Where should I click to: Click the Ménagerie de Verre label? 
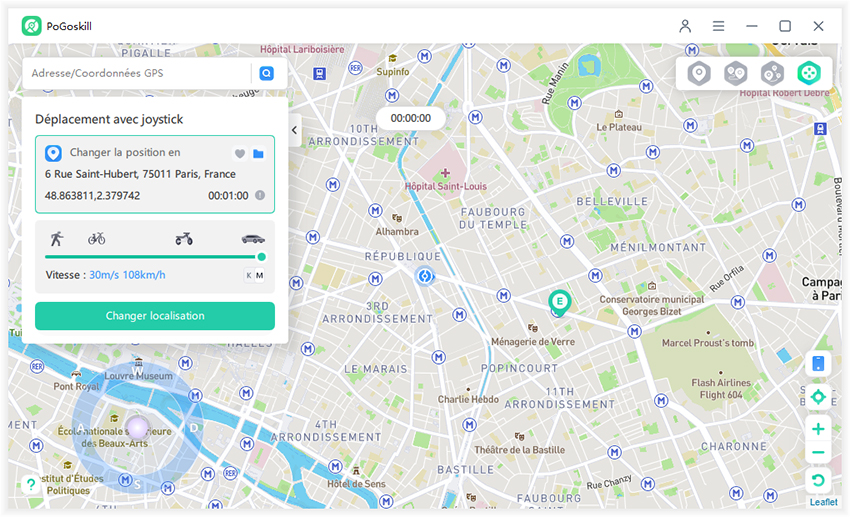(x=533, y=341)
